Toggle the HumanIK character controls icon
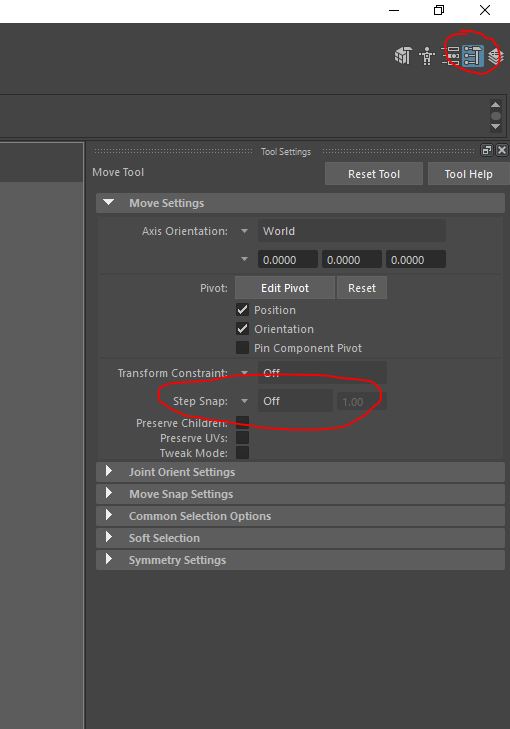Screen dimensions: 510x729 426,56
